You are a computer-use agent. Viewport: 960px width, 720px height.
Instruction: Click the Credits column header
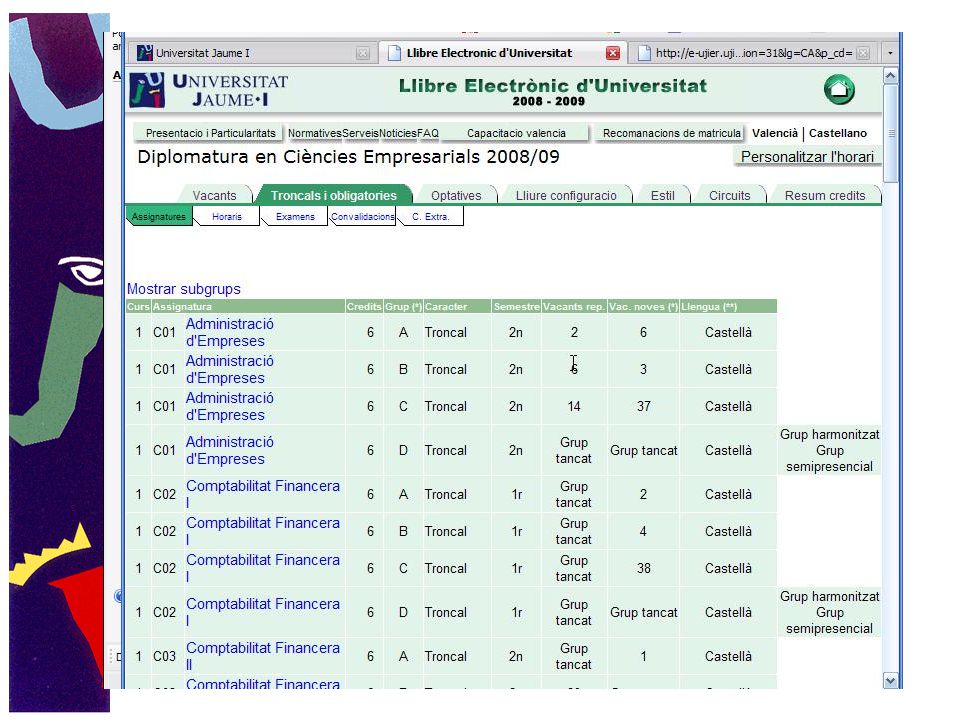pyautogui.click(x=364, y=307)
